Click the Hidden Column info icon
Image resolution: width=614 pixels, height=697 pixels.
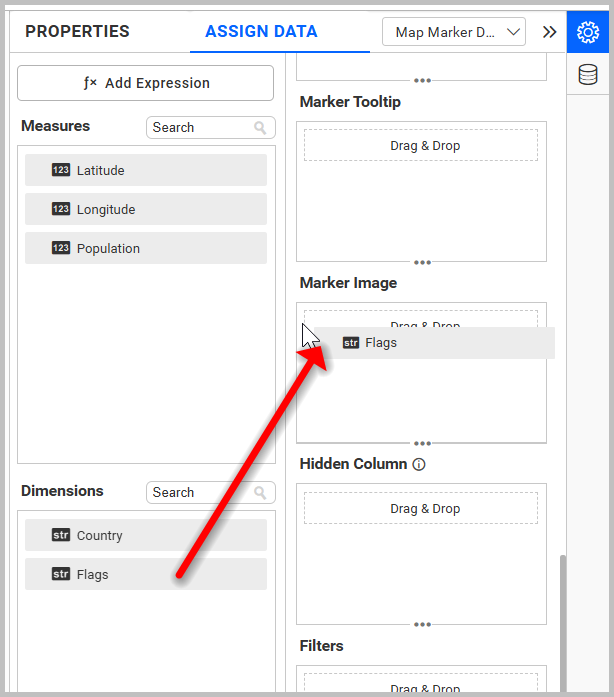click(x=419, y=464)
